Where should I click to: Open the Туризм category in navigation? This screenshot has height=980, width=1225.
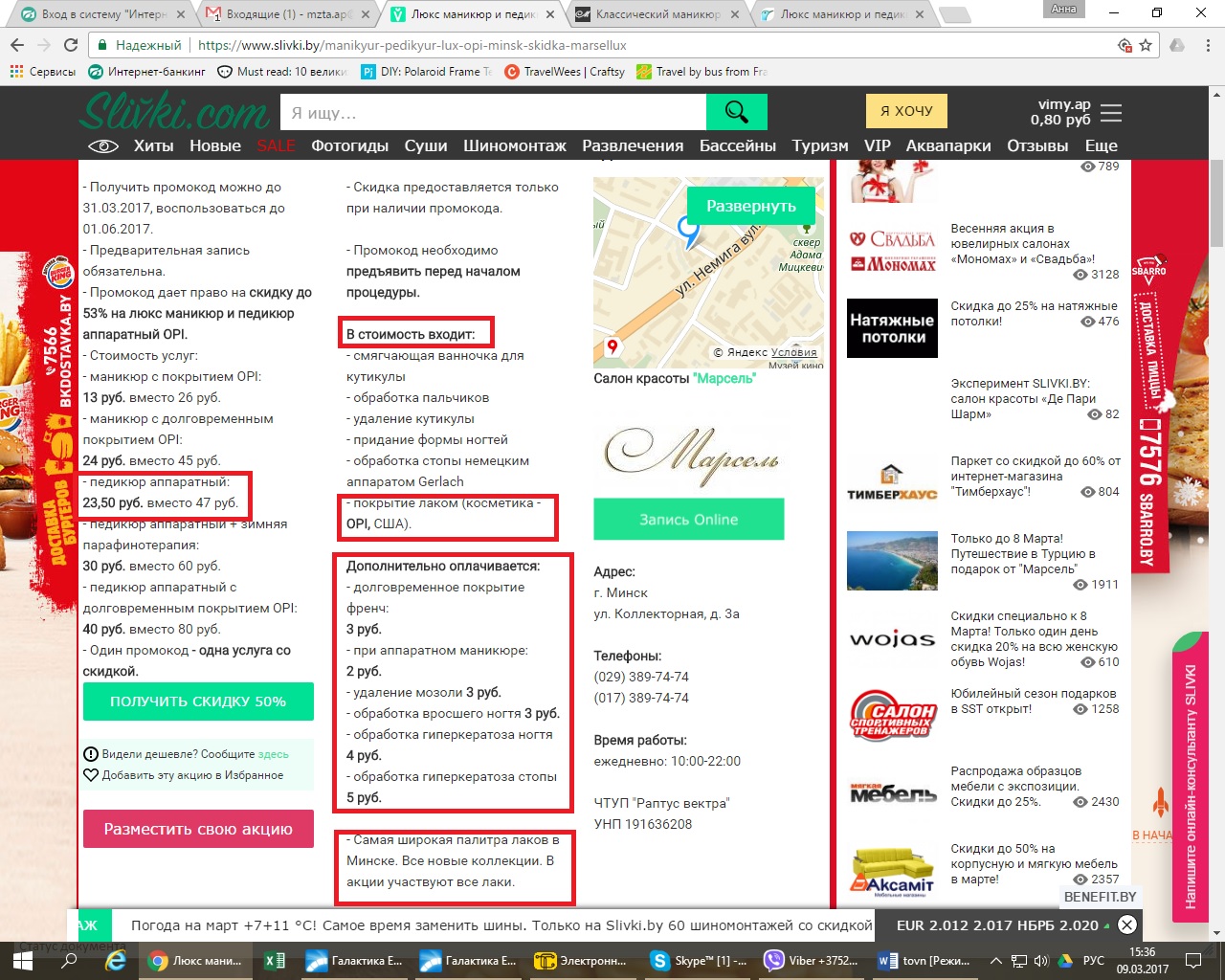[x=819, y=145]
